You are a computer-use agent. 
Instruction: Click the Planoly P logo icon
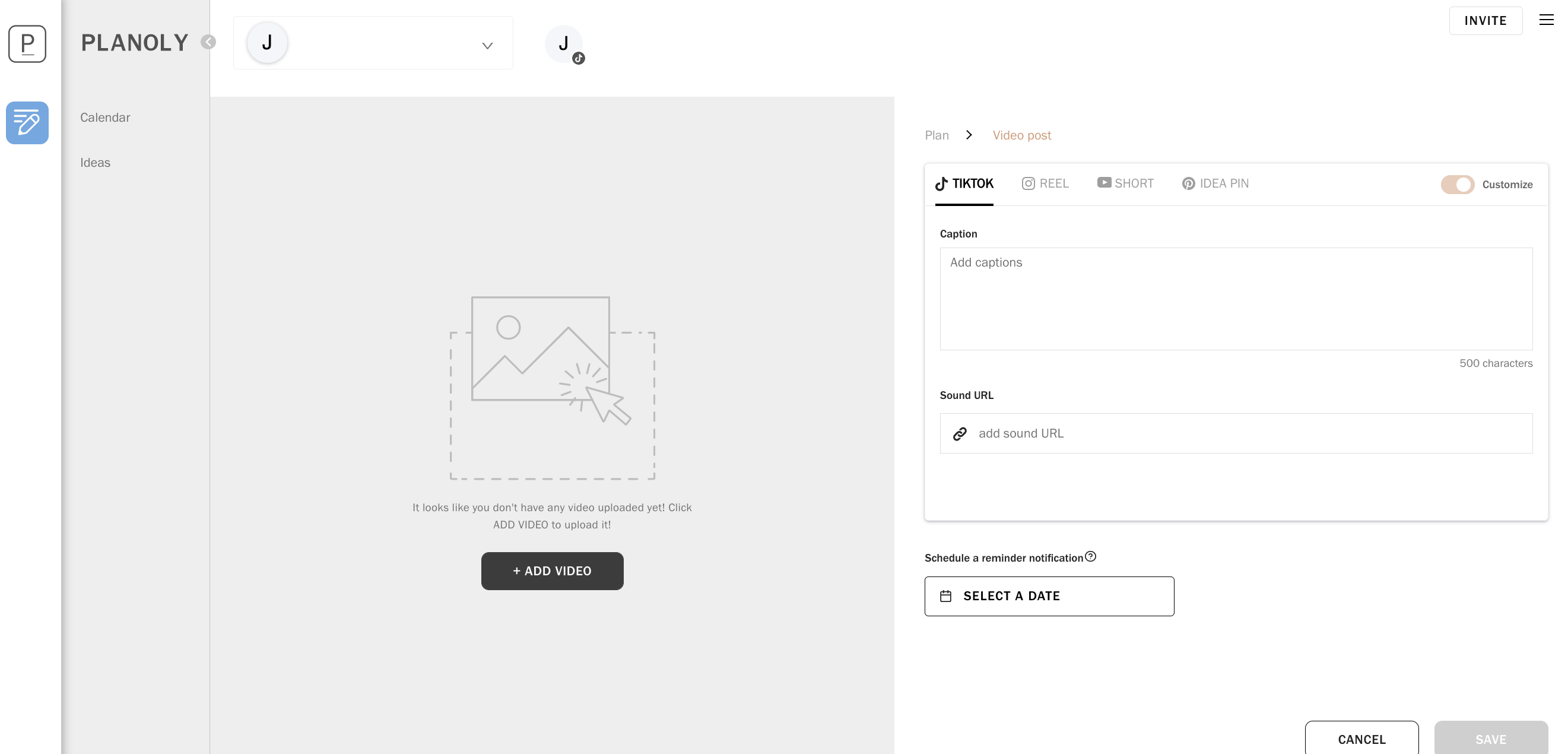tap(27, 44)
